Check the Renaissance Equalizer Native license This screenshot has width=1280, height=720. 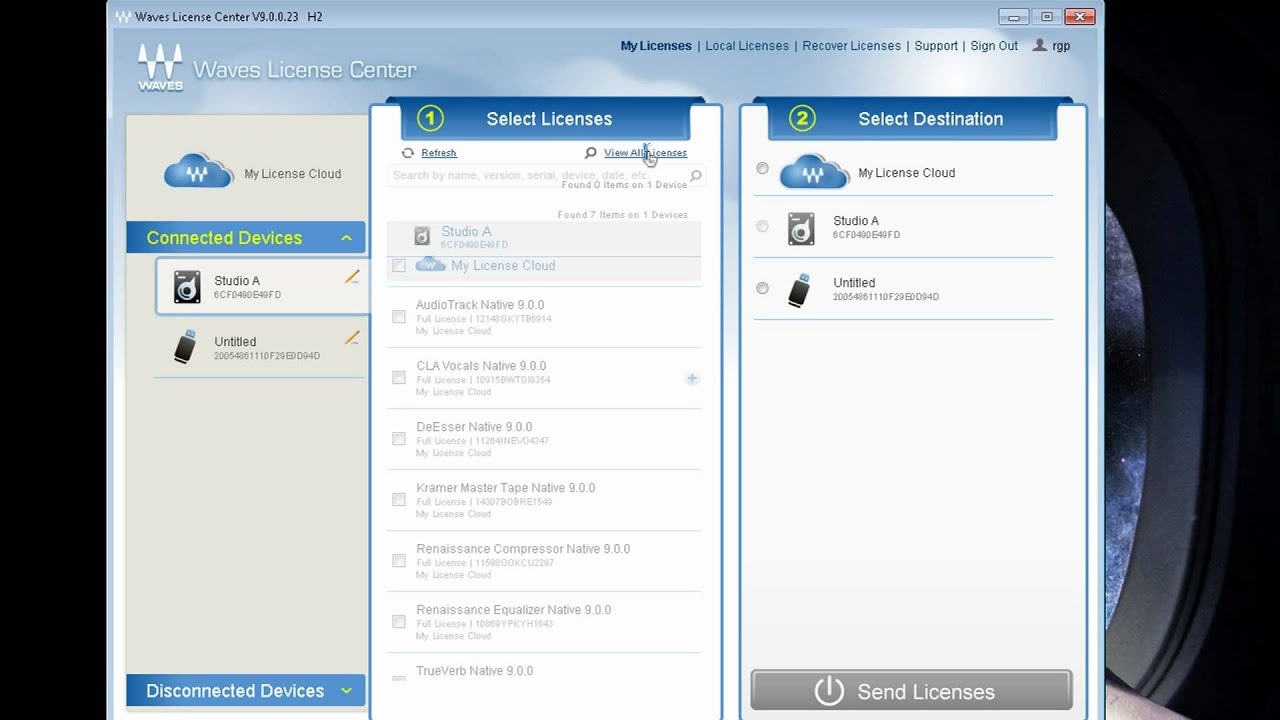click(x=399, y=622)
